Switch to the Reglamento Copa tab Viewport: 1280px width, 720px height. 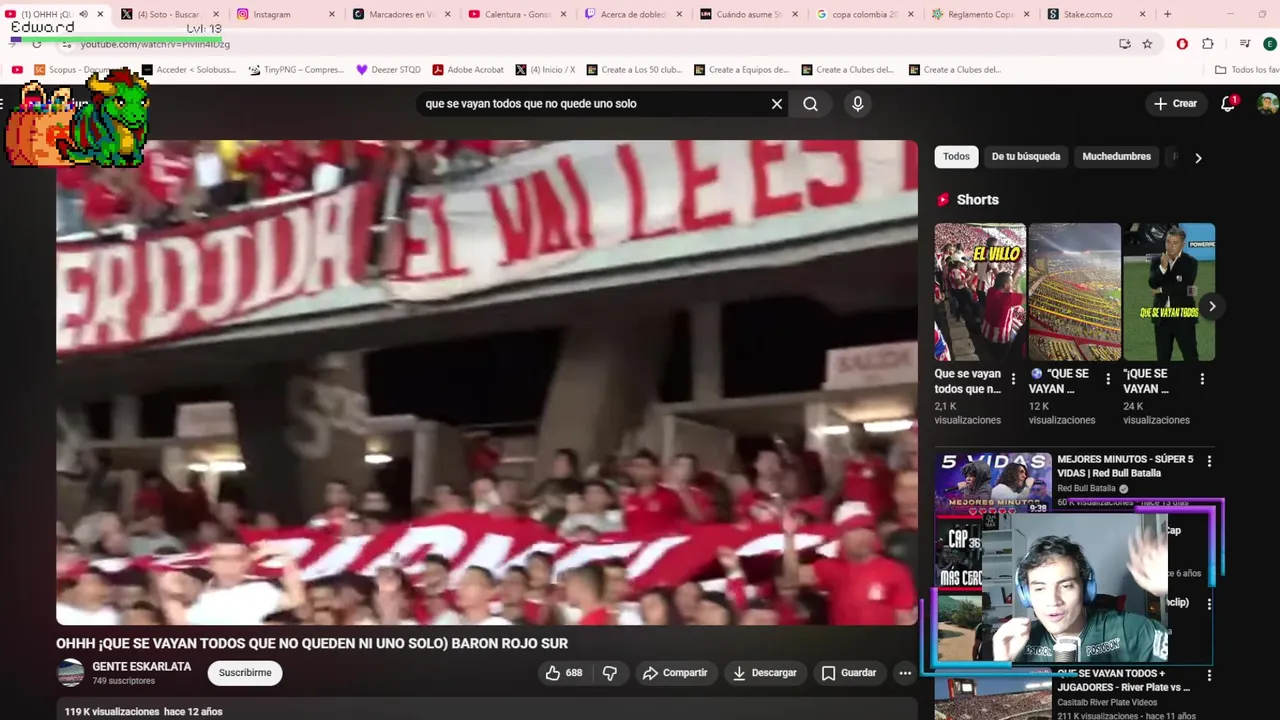pyautogui.click(x=979, y=14)
